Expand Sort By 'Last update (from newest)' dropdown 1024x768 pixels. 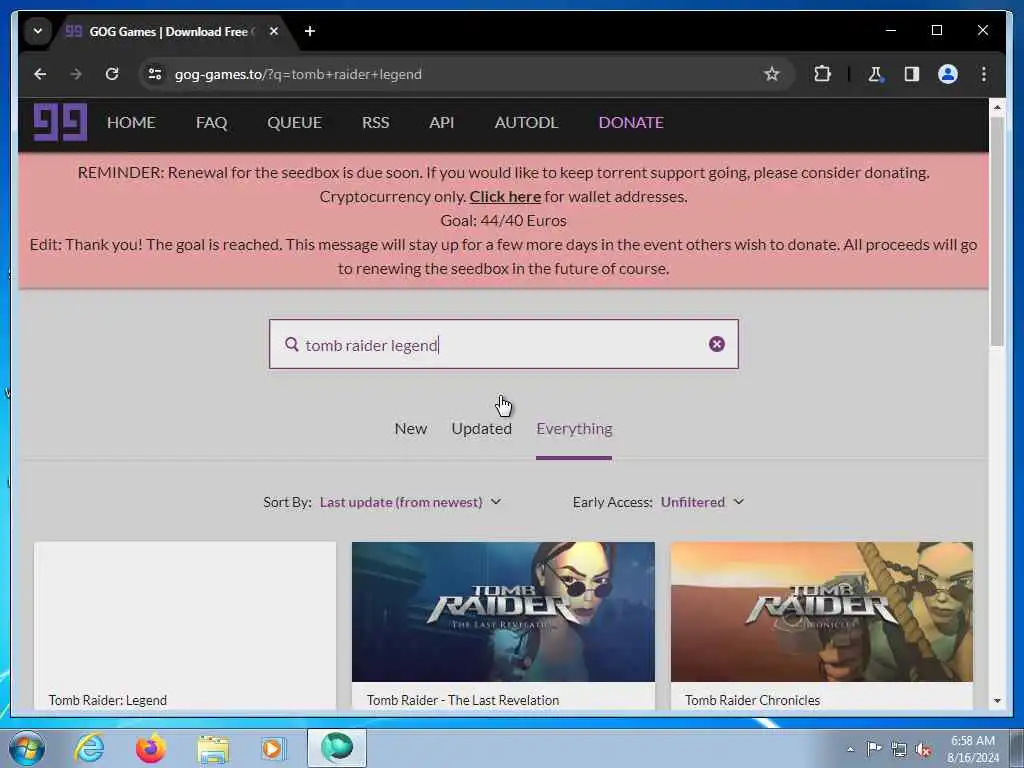point(410,502)
